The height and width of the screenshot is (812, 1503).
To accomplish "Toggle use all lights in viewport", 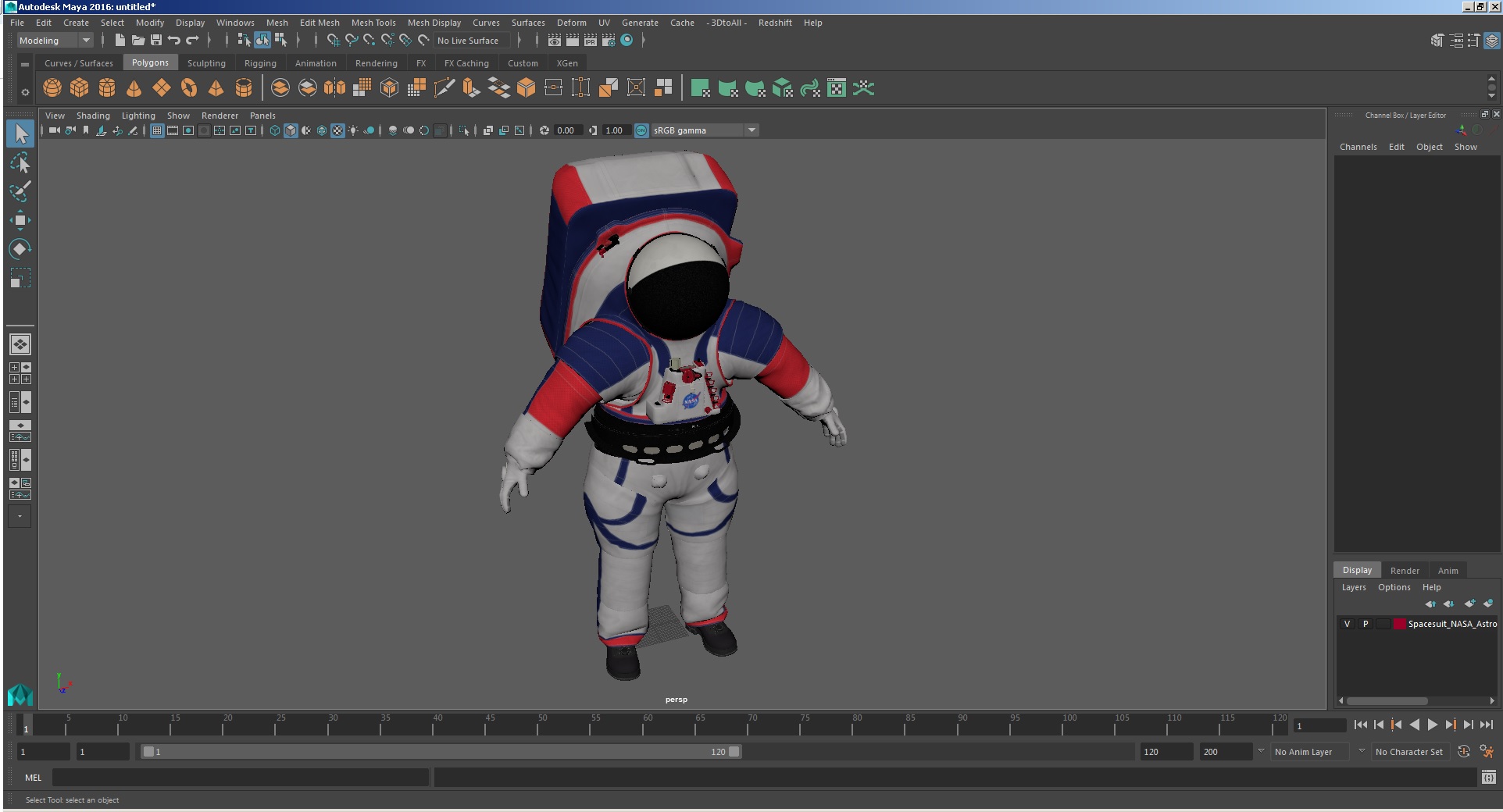I will (x=353, y=130).
